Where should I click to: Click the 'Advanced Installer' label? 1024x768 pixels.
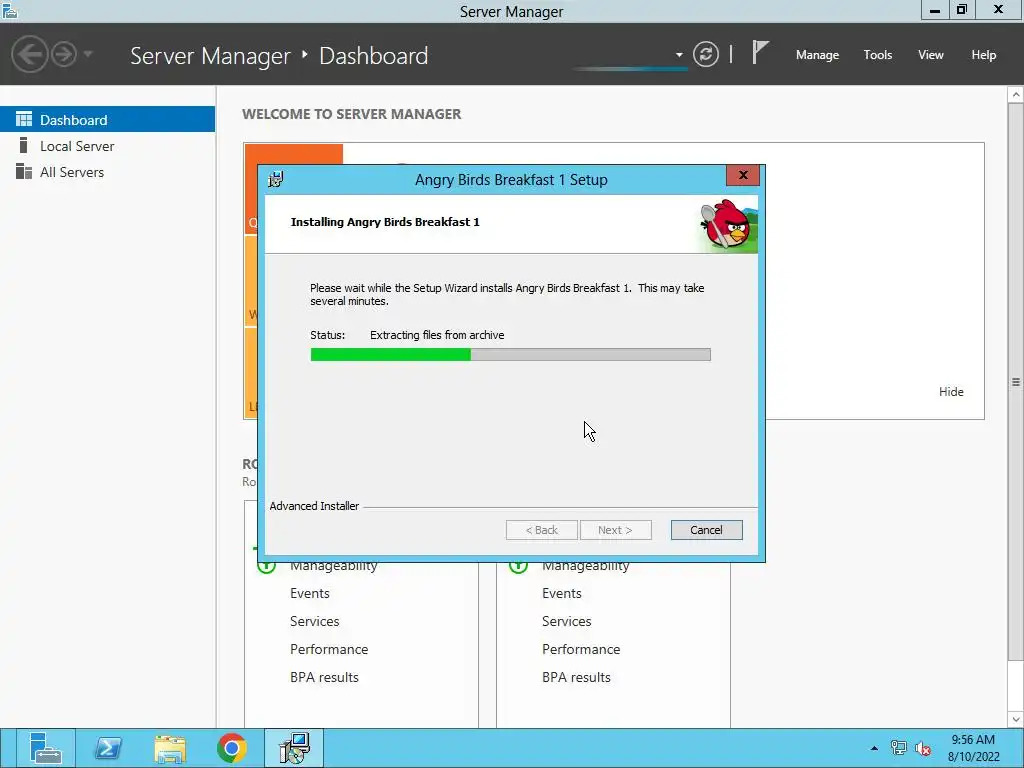pos(314,506)
